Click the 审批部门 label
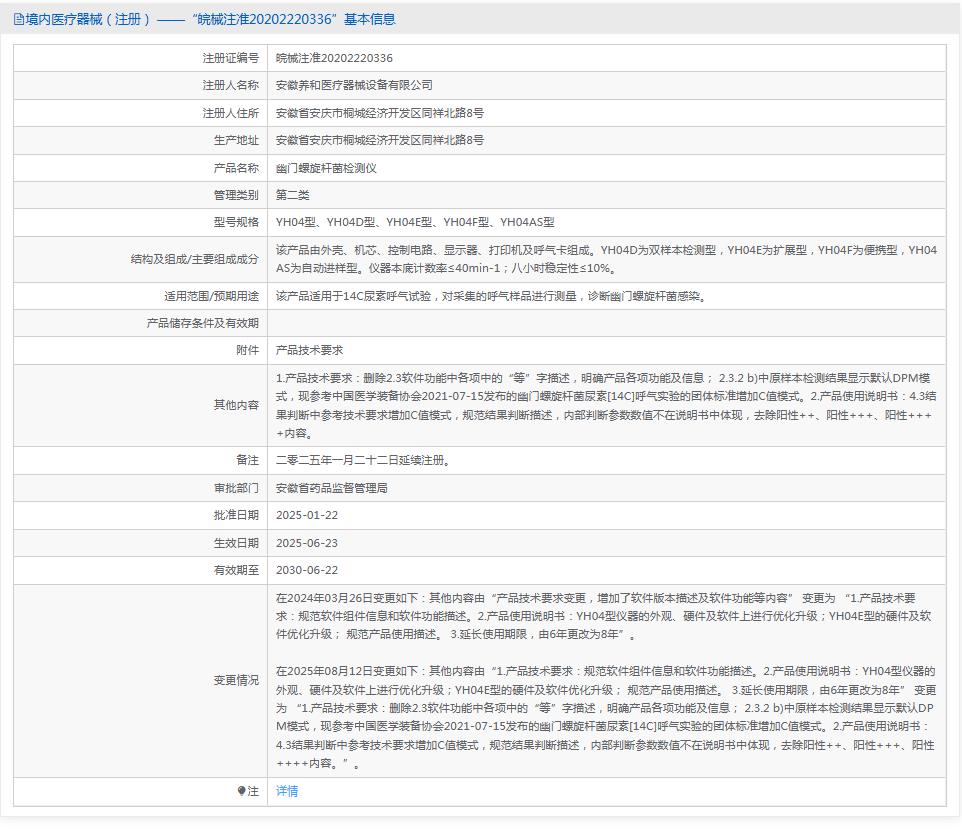Screen dimensions: 962x830 pos(236,488)
